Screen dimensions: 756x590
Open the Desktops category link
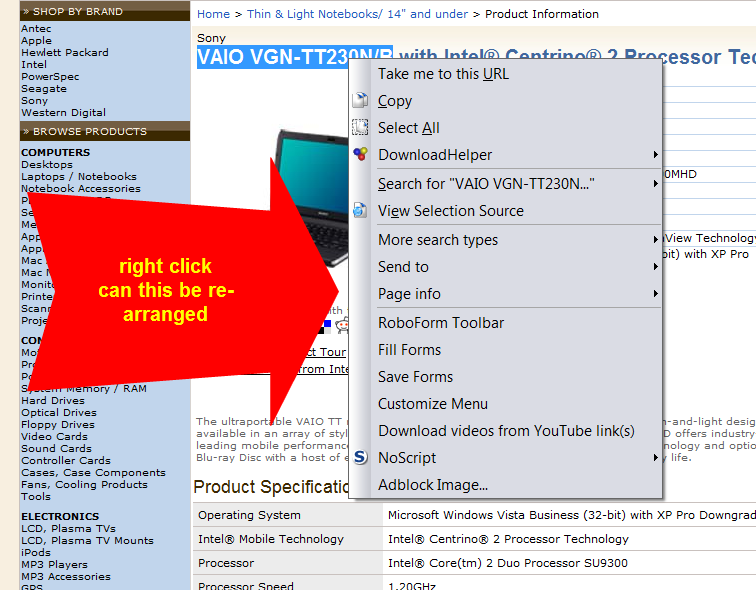pyautogui.click(x=47, y=164)
